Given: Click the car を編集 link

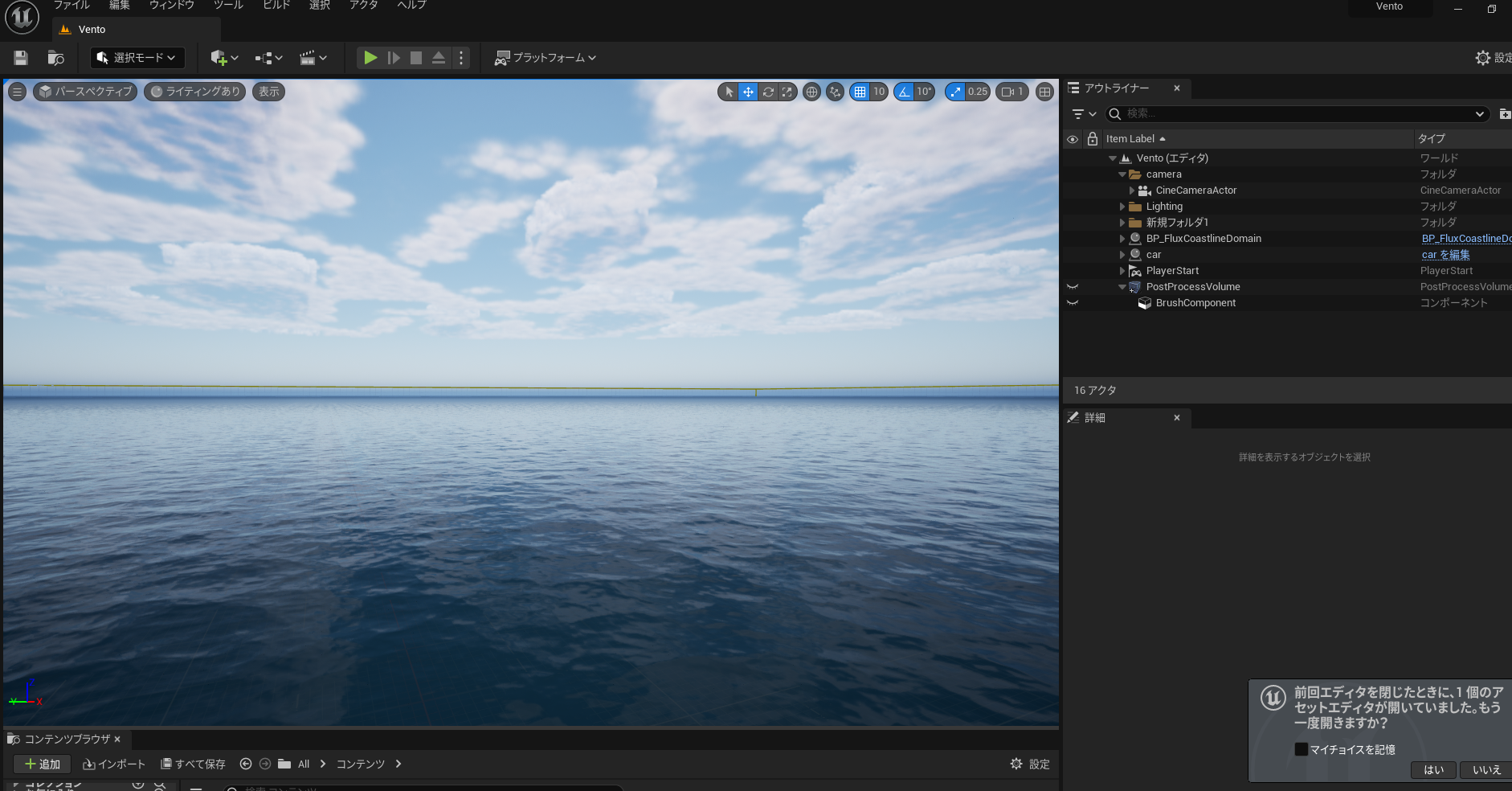Looking at the screenshot, I should [x=1445, y=255].
